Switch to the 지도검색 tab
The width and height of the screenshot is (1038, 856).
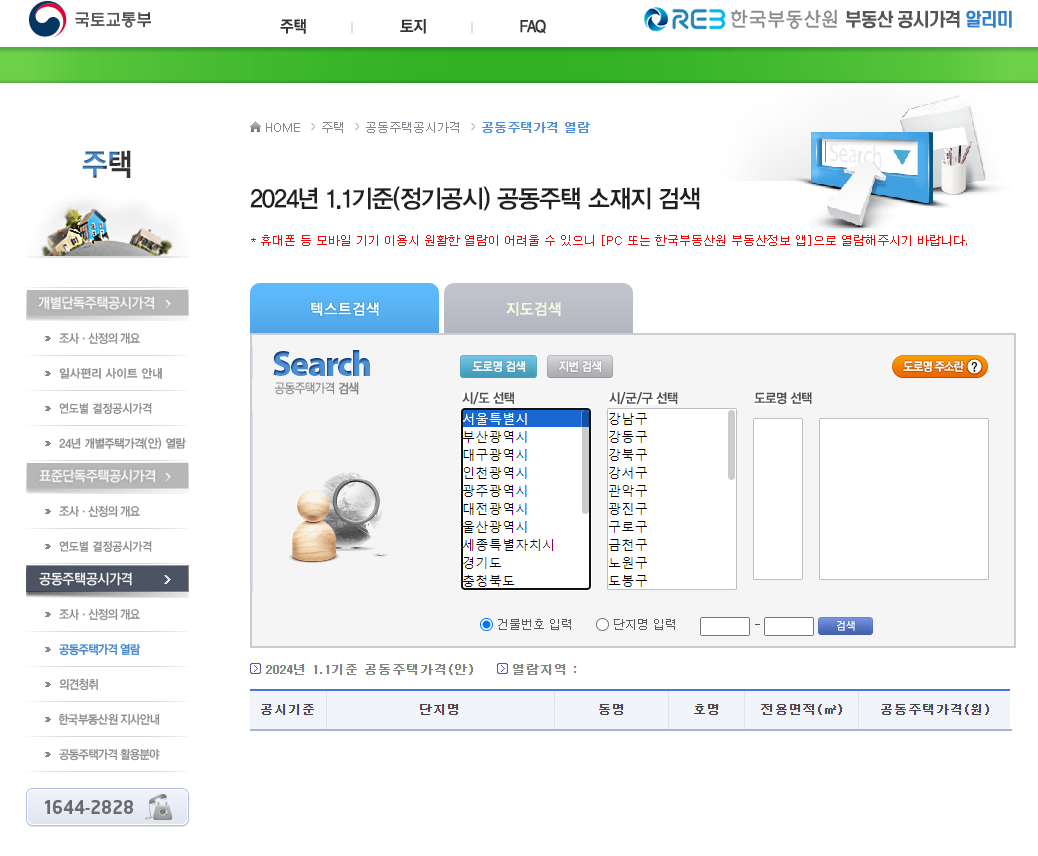click(x=535, y=309)
